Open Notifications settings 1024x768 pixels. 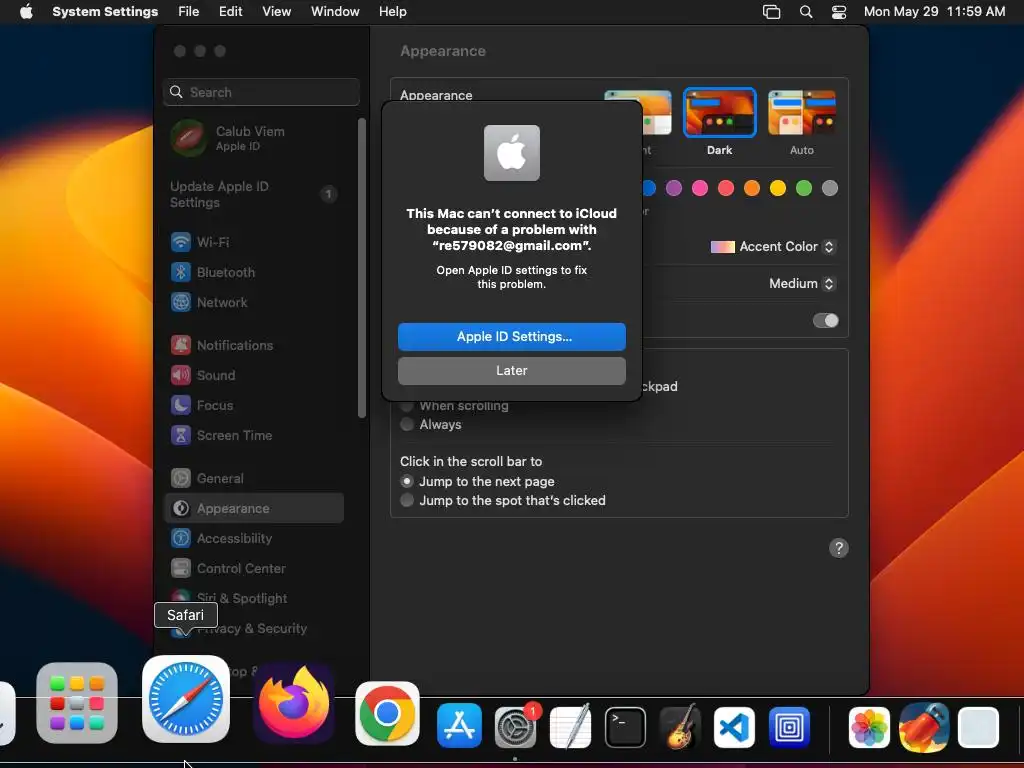[x=254, y=345]
